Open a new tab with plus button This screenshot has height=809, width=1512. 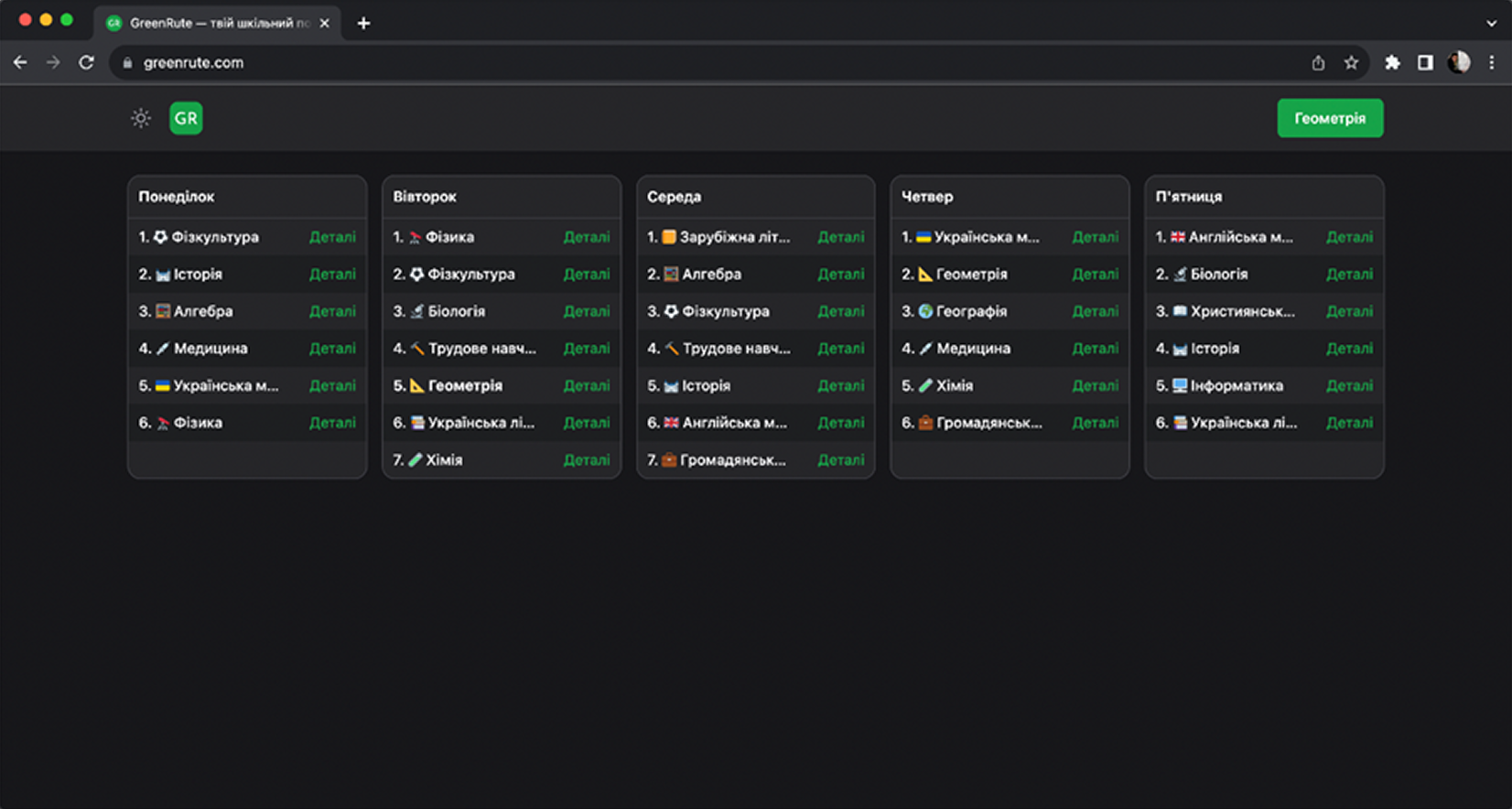click(x=363, y=23)
